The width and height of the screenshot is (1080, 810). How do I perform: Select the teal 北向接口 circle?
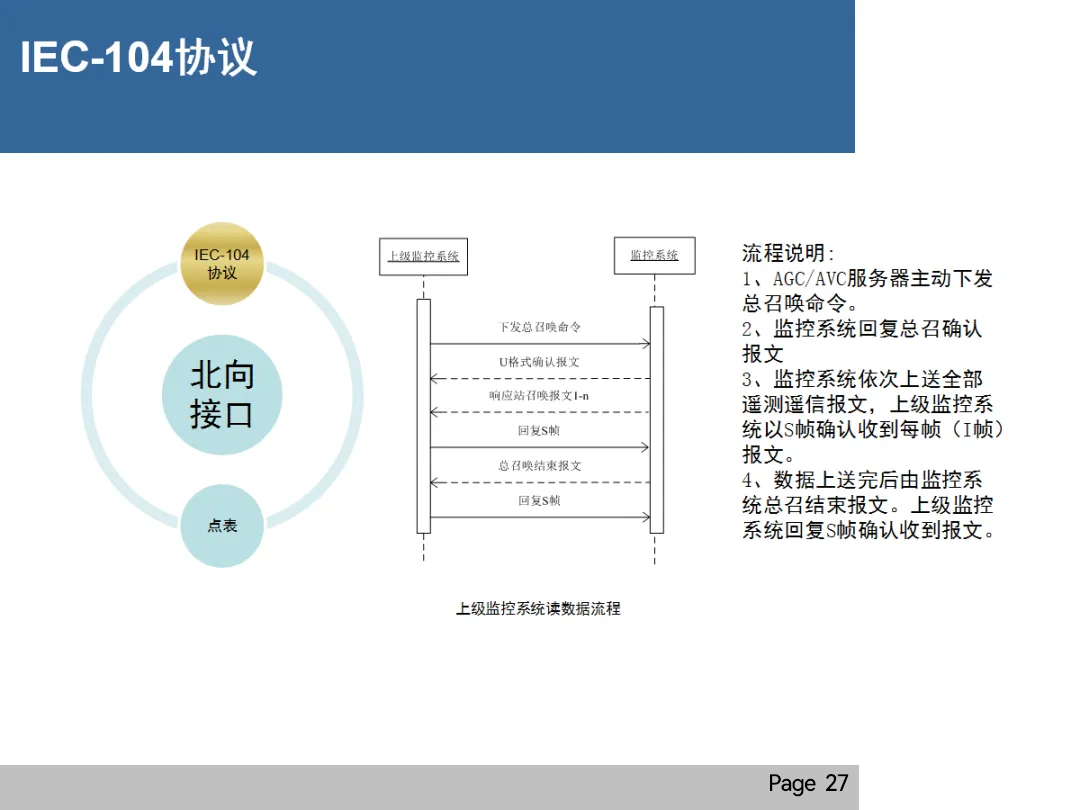point(222,394)
